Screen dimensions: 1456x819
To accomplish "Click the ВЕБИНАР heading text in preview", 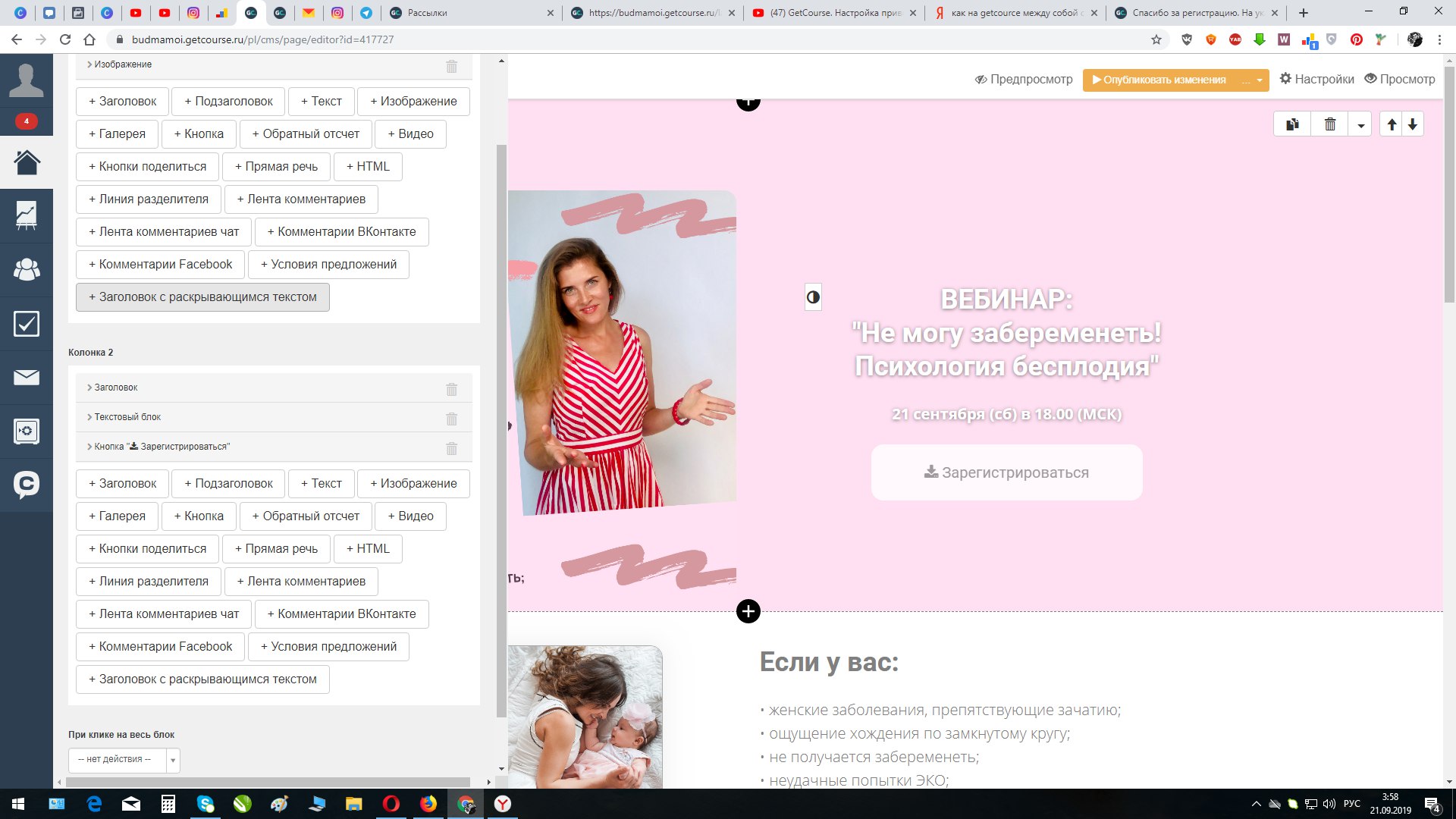I will [1006, 300].
